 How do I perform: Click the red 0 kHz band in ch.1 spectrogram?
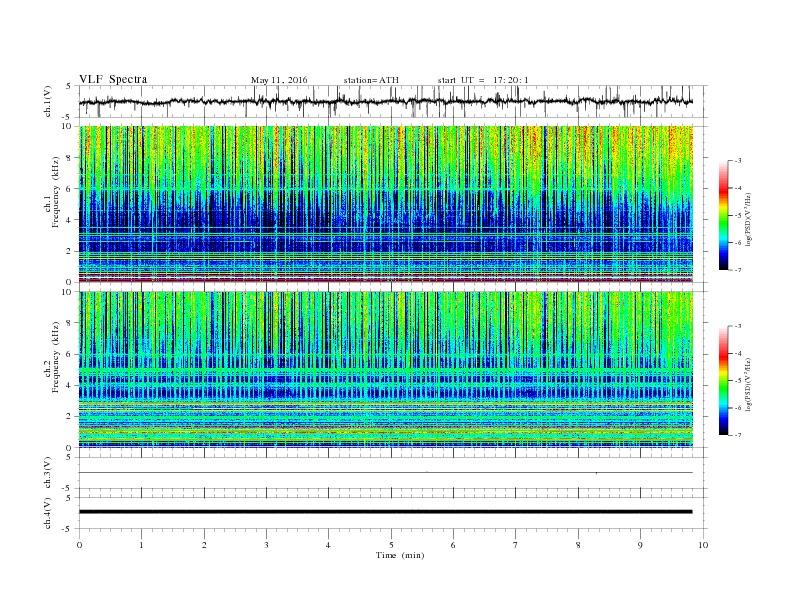point(385,279)
